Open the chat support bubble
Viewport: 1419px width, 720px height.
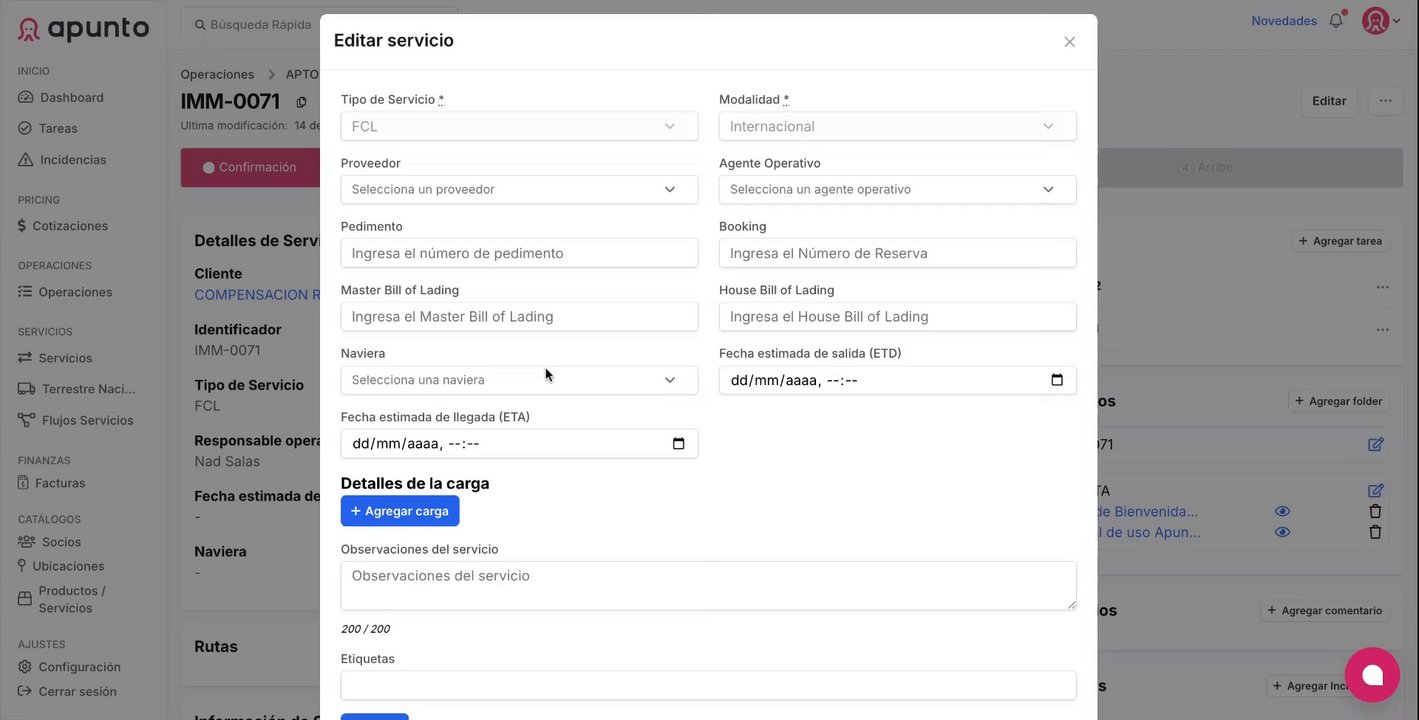click(x=1372, y=675)
